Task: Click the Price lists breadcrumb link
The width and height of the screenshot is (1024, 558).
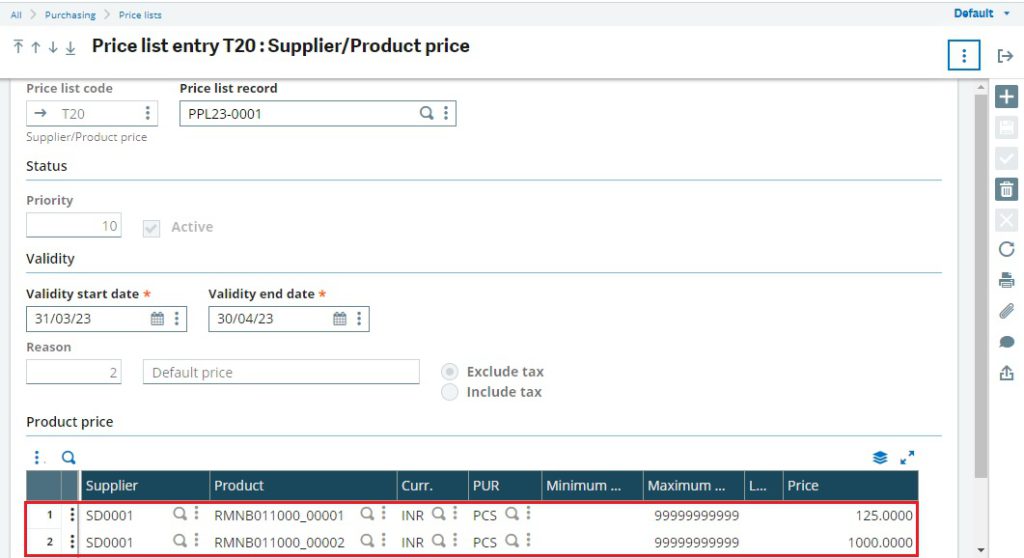Action: click(140, 14)
